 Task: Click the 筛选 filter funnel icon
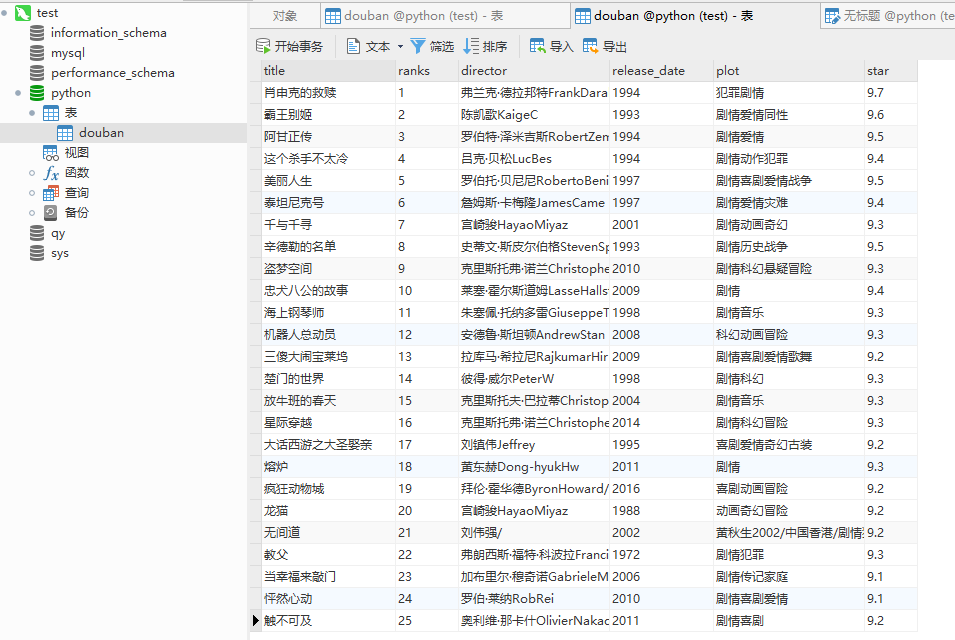[x=418, y=46]
